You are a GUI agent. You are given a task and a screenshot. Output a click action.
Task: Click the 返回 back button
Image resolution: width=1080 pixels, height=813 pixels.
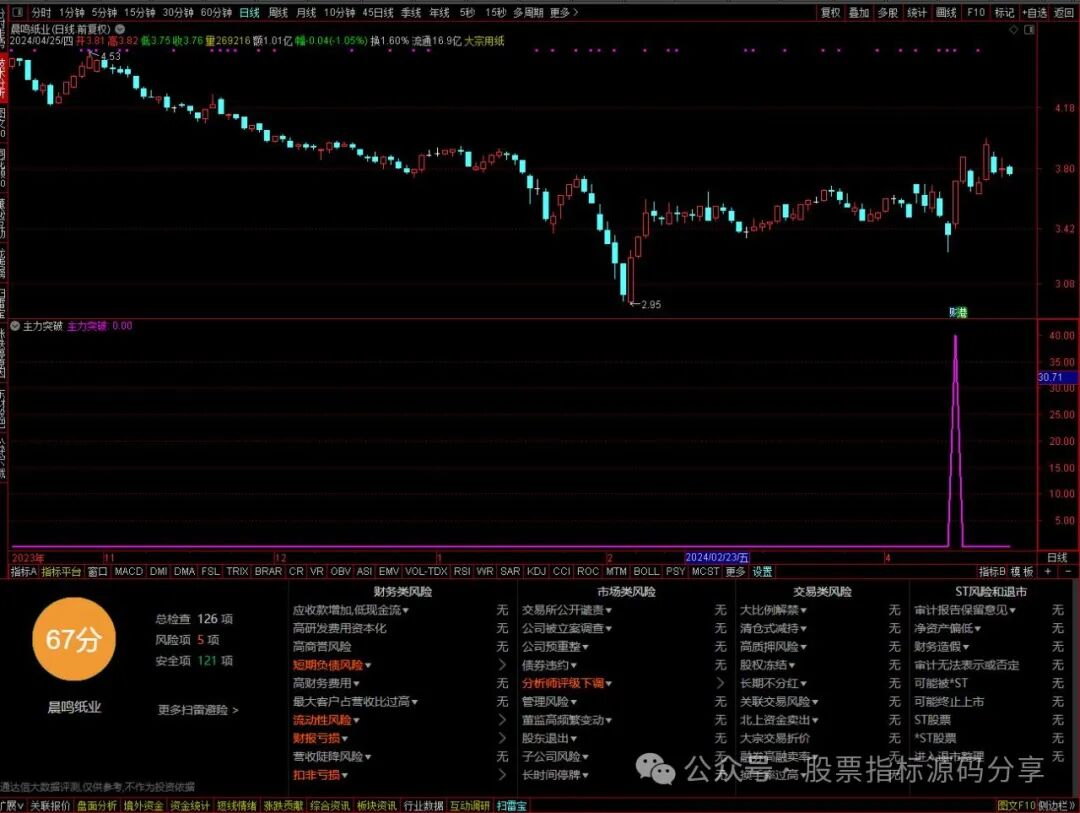(x=1064, y=12)
